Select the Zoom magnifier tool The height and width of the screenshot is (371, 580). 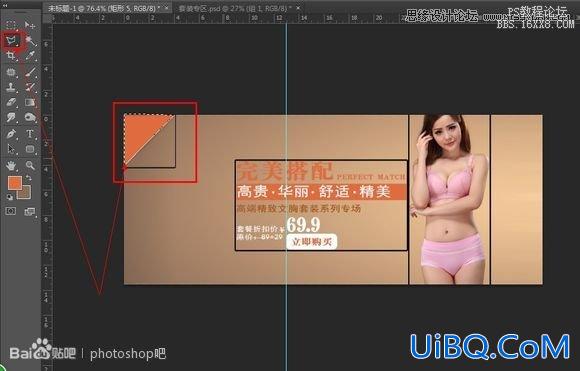(x=30, y=165)
